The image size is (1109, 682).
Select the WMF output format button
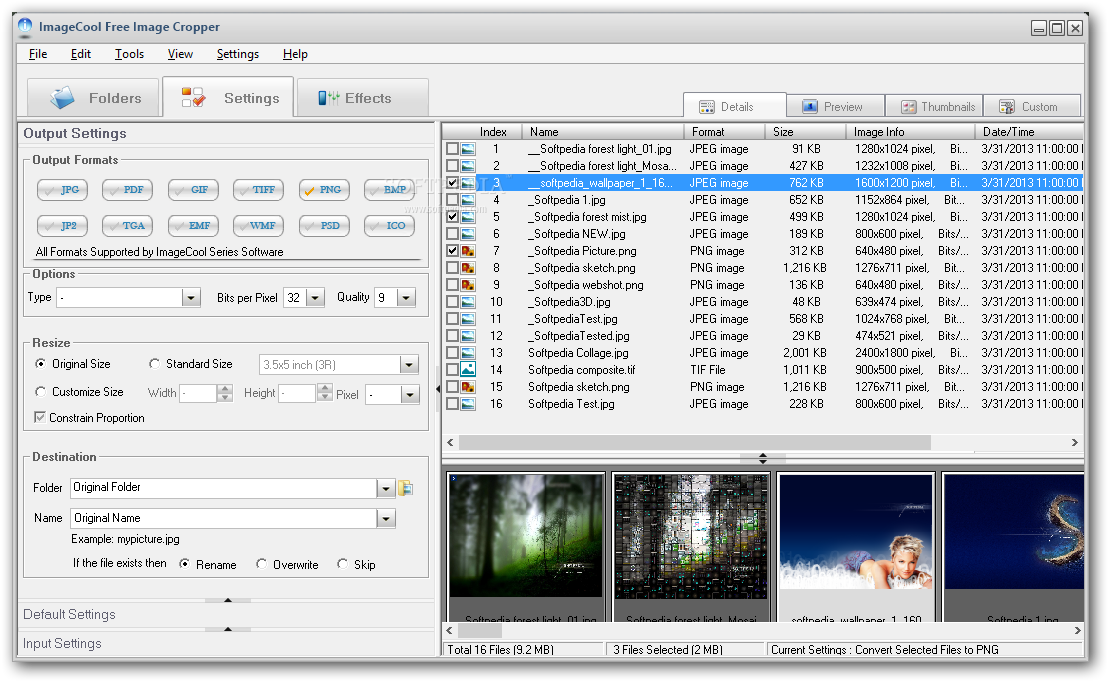tap(258, 226)
